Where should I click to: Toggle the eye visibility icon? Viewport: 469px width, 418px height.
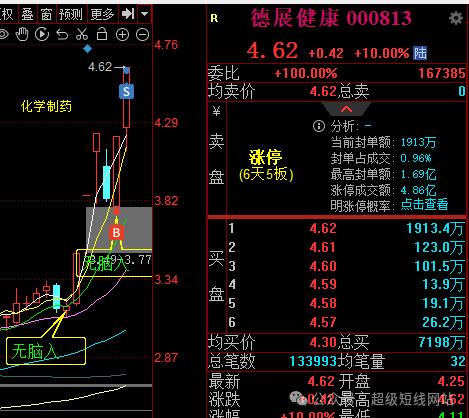3,34
